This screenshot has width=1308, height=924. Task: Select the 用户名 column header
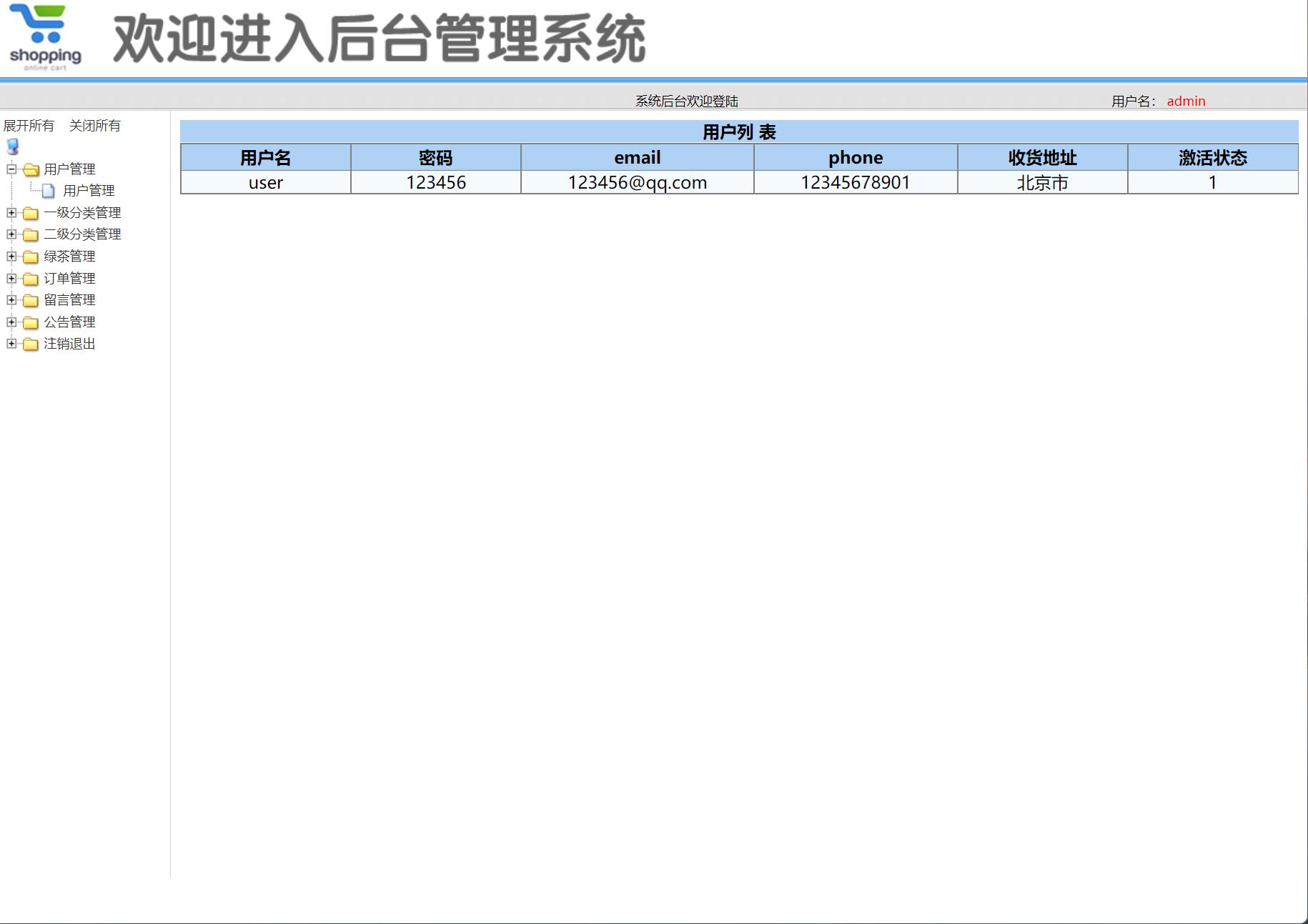point(265,157)
